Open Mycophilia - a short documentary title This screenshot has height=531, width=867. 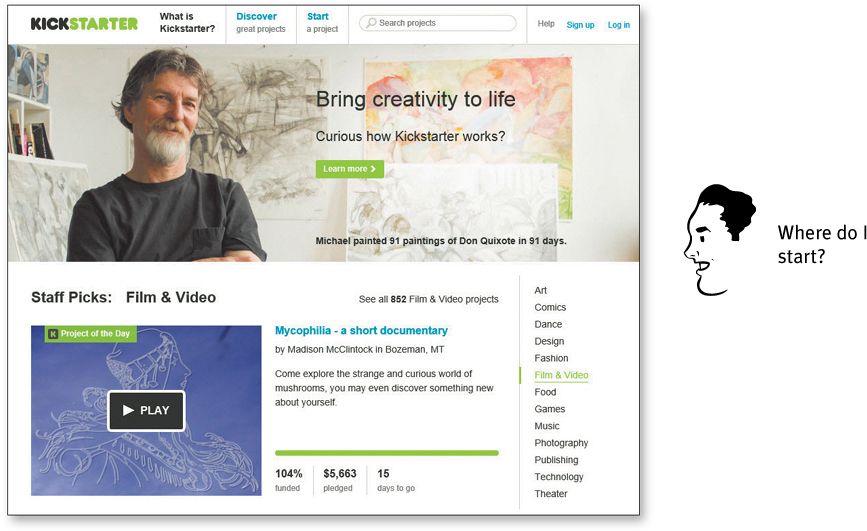coord(361,330)
